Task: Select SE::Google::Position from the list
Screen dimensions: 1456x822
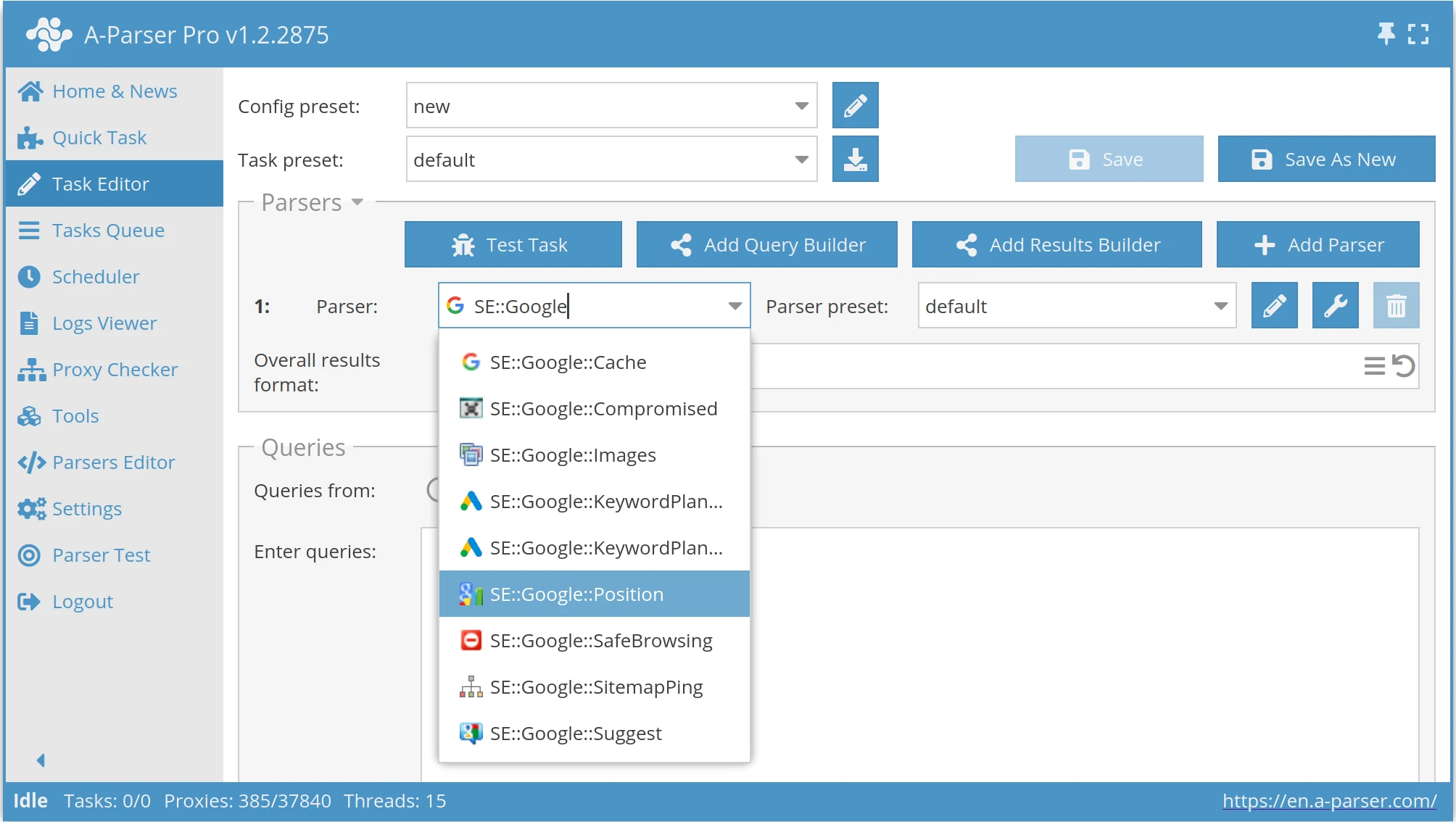Action: click(576, 594)
